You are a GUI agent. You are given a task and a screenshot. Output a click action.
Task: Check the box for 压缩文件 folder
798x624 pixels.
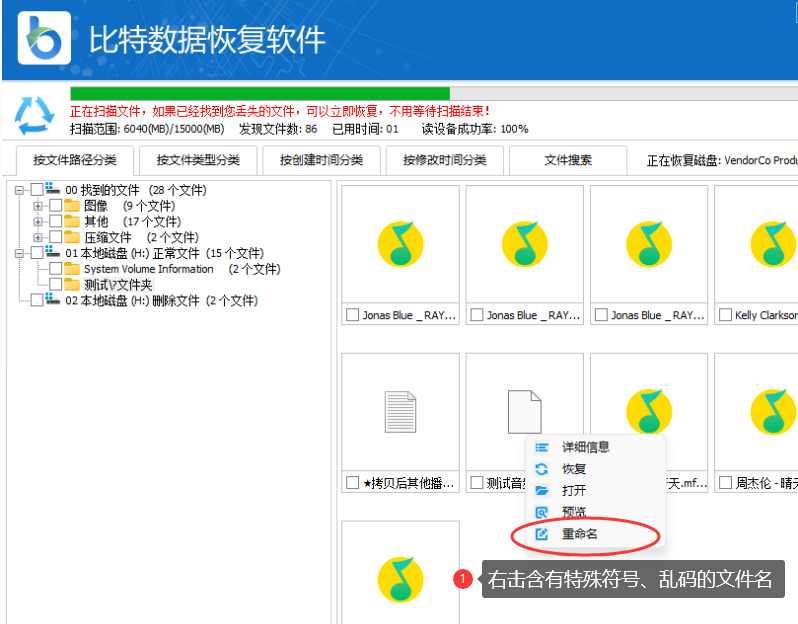pos(55,237)
